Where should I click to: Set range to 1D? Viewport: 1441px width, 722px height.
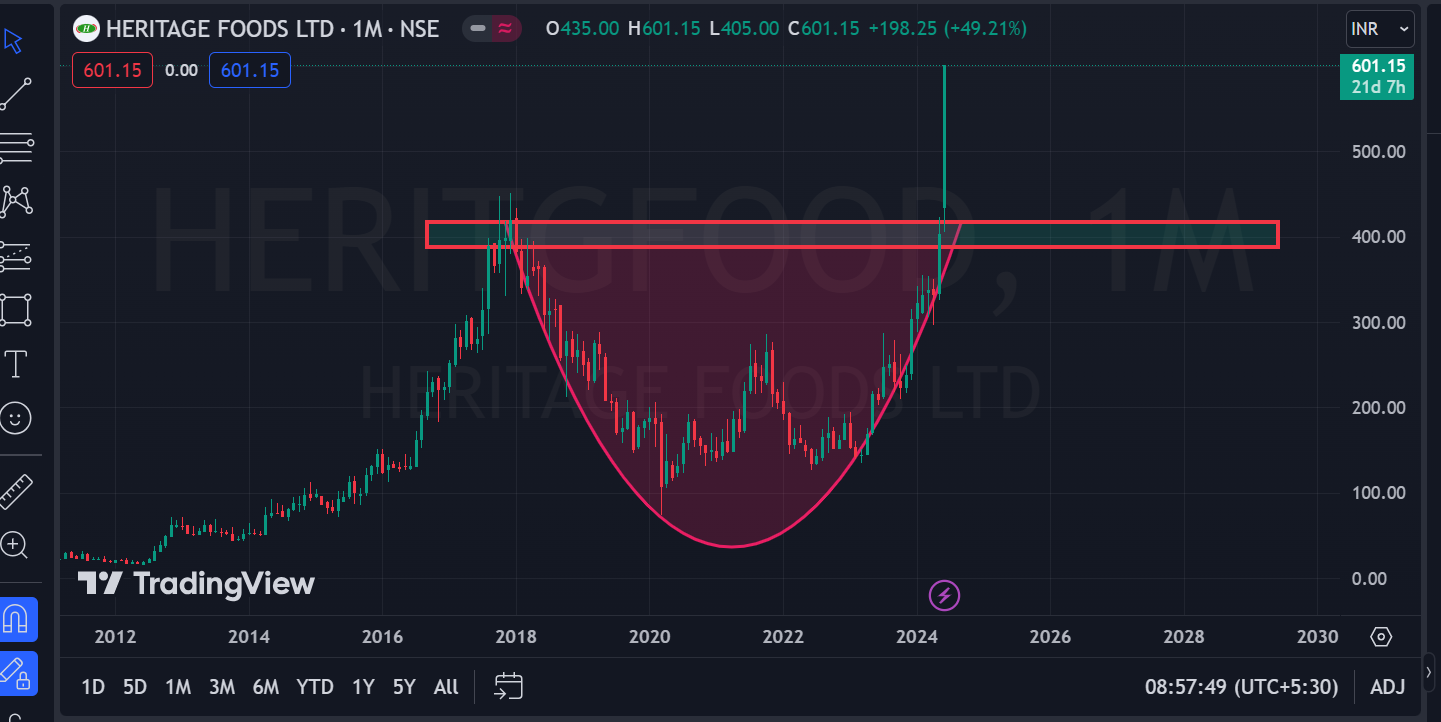tap(93, 687)
